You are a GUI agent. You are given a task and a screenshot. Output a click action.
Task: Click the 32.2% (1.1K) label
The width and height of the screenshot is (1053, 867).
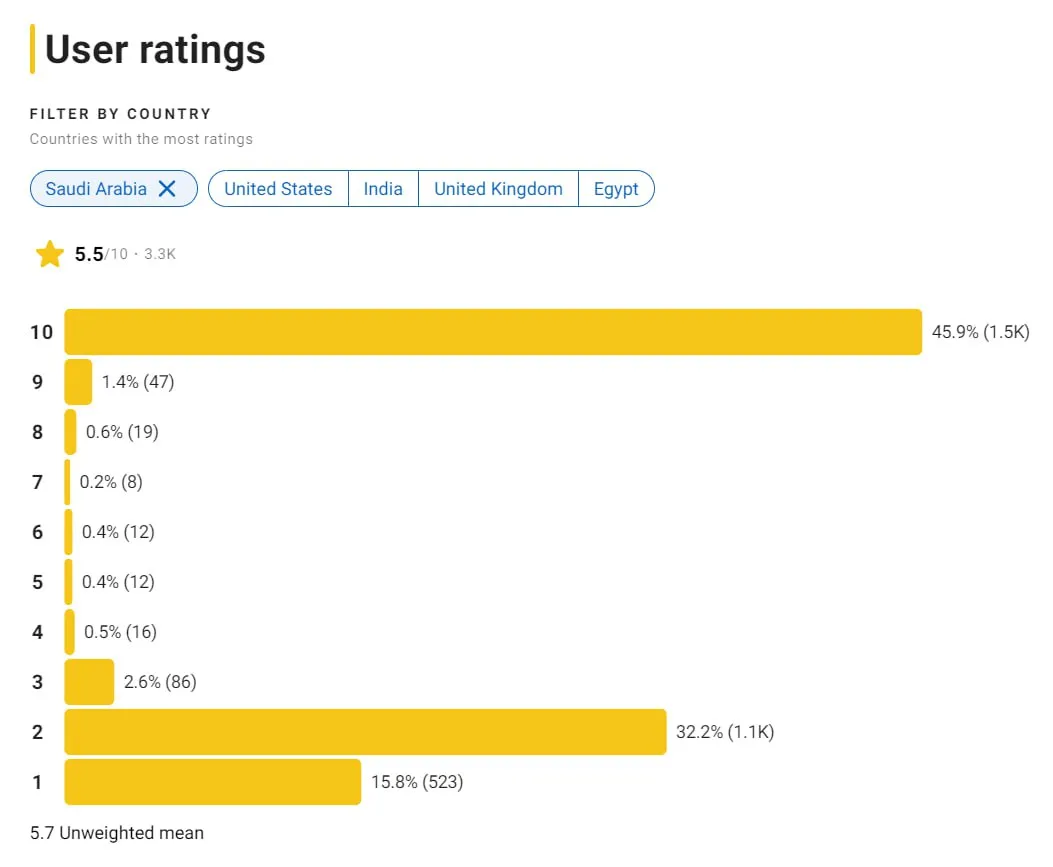[x=725, y=732]
